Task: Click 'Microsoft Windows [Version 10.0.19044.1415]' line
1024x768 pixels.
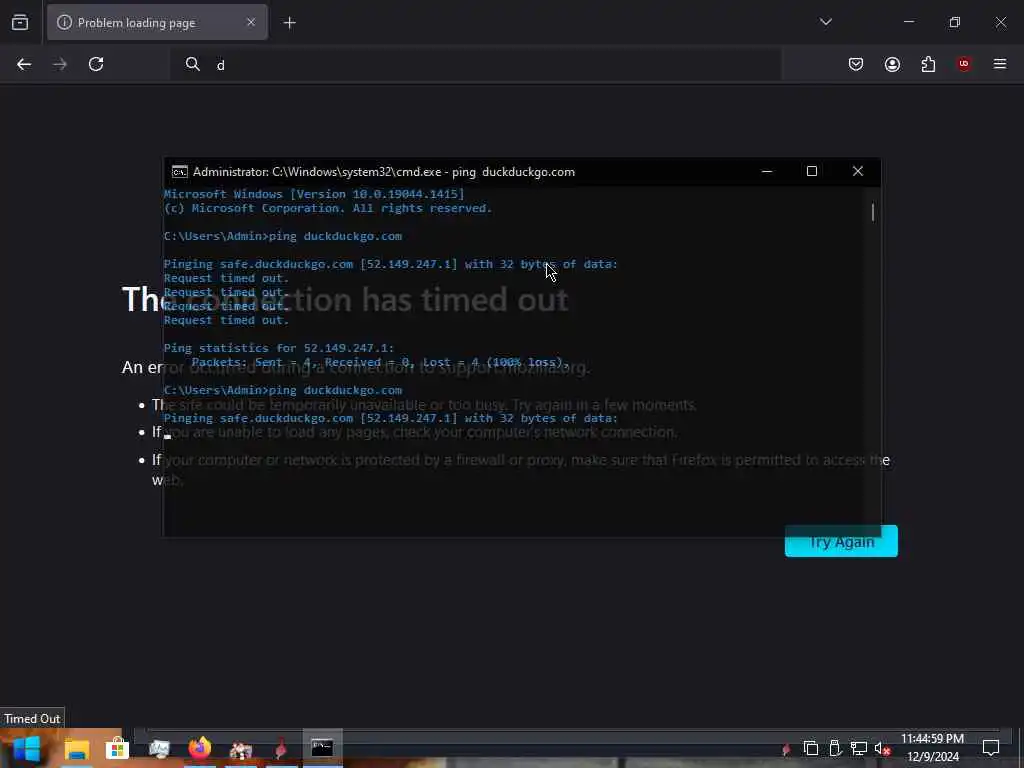Action: (313, 194)
